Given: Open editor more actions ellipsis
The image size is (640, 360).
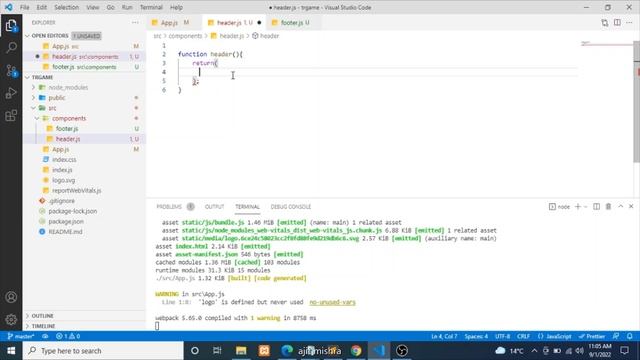Looking at the screenshot, I should (x=629, y=23).
